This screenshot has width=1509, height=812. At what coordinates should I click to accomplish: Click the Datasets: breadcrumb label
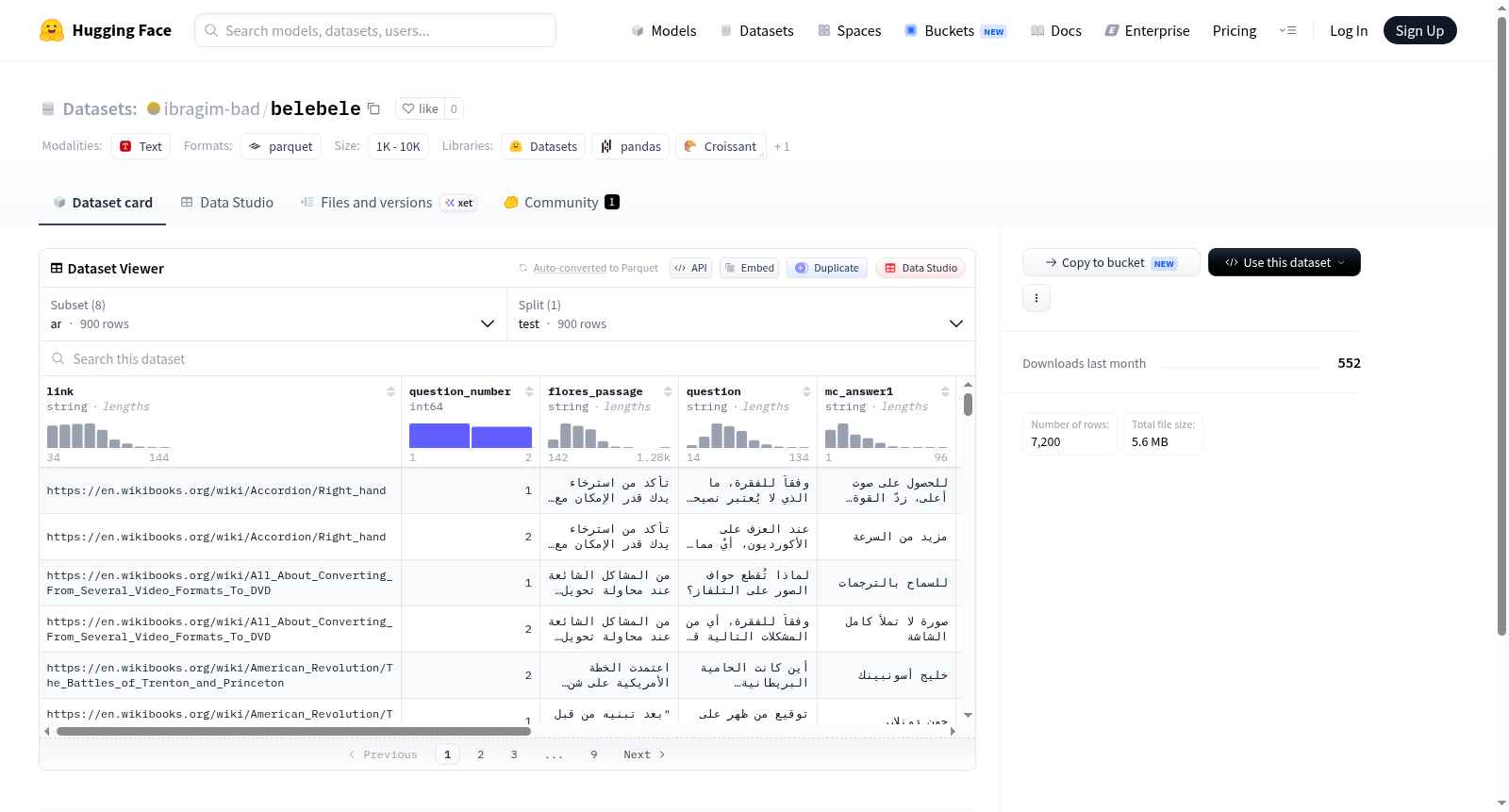click(100, 108)
